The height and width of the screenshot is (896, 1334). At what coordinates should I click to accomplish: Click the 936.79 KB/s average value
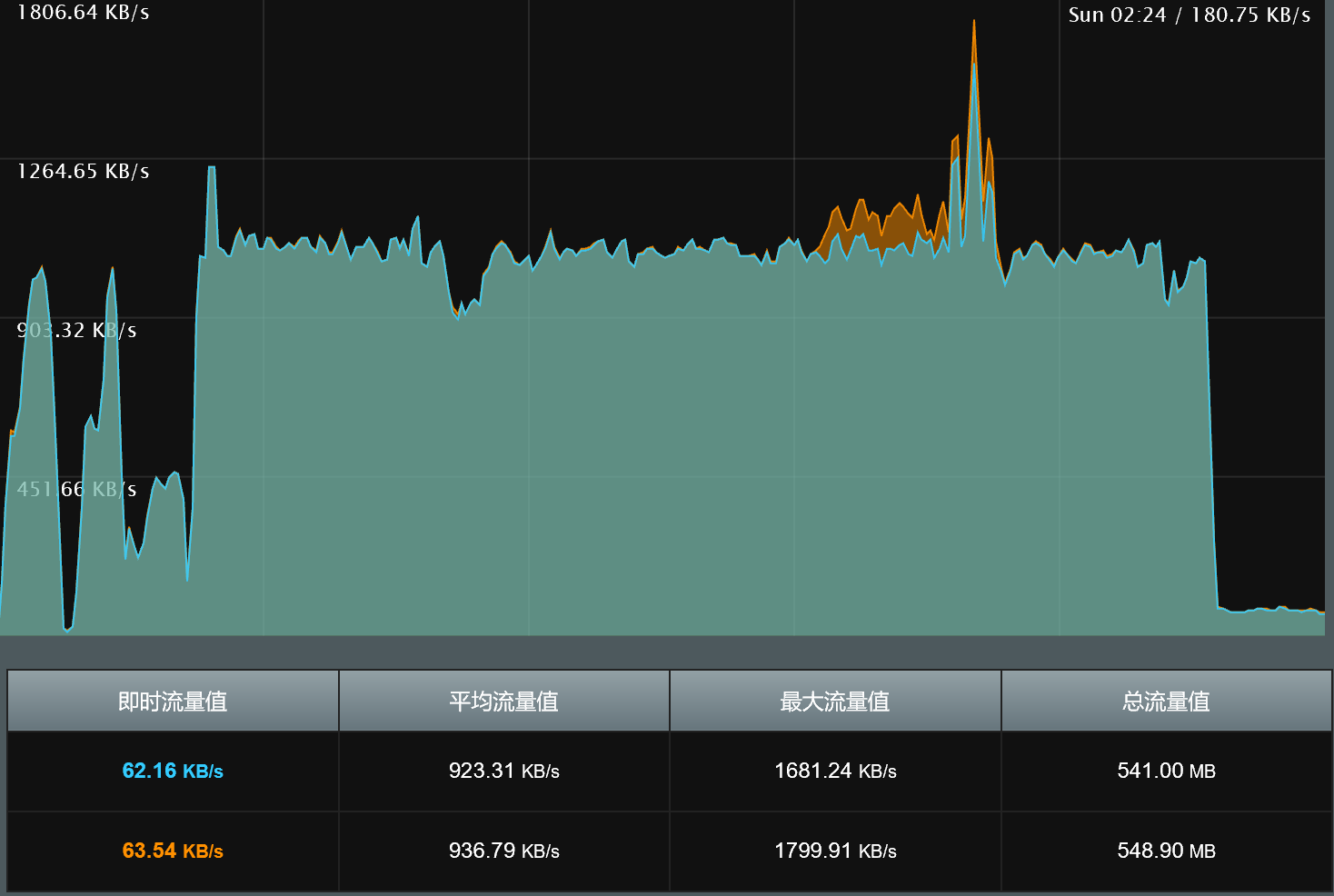tap(504, 851)
